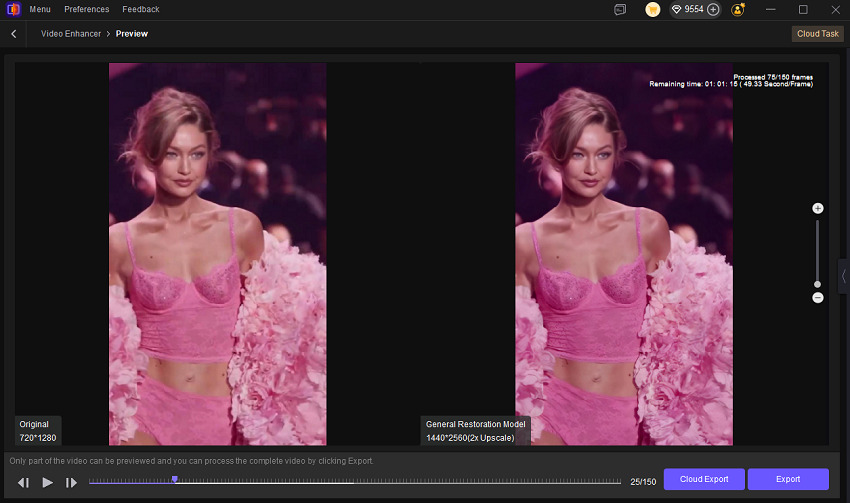Go to Video Enhancer breadcrumb

click(x=71, y=34)
